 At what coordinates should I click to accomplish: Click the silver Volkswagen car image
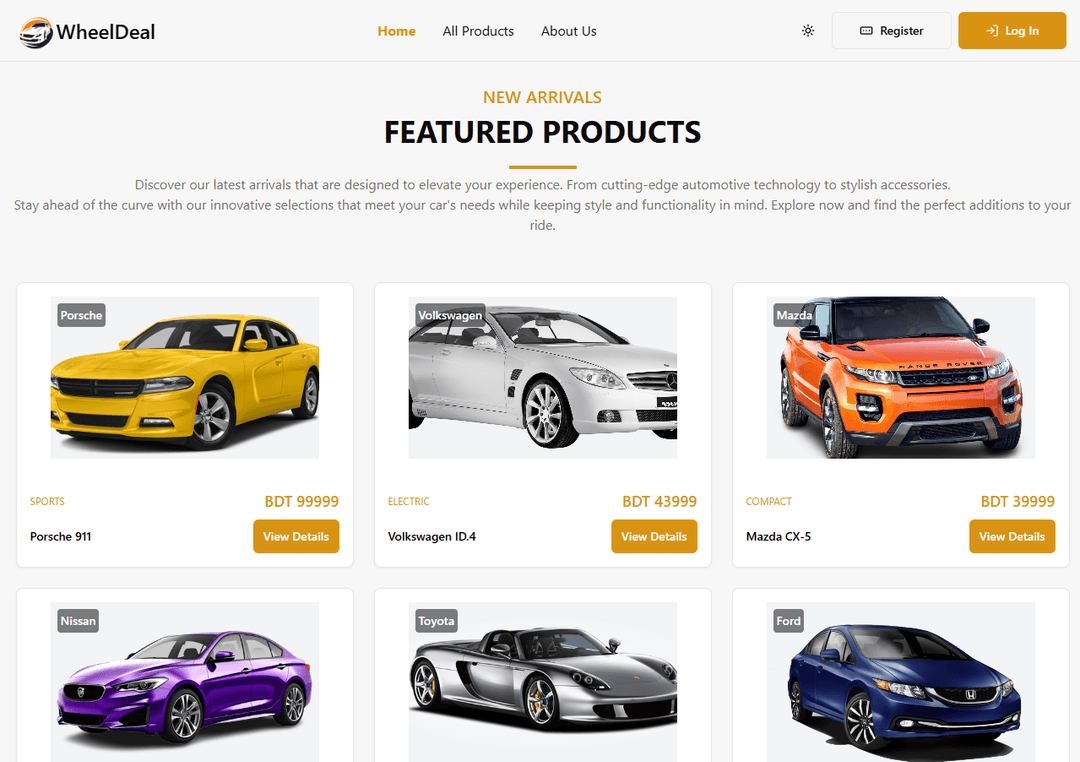click(543, 378)
